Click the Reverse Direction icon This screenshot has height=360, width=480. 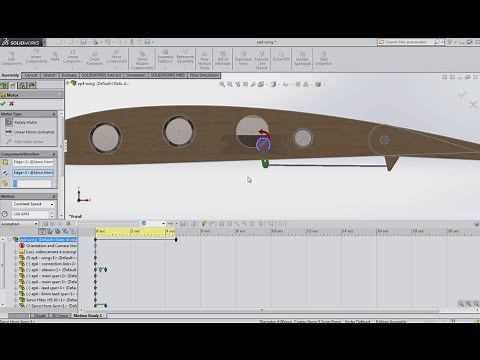(5, 173)
